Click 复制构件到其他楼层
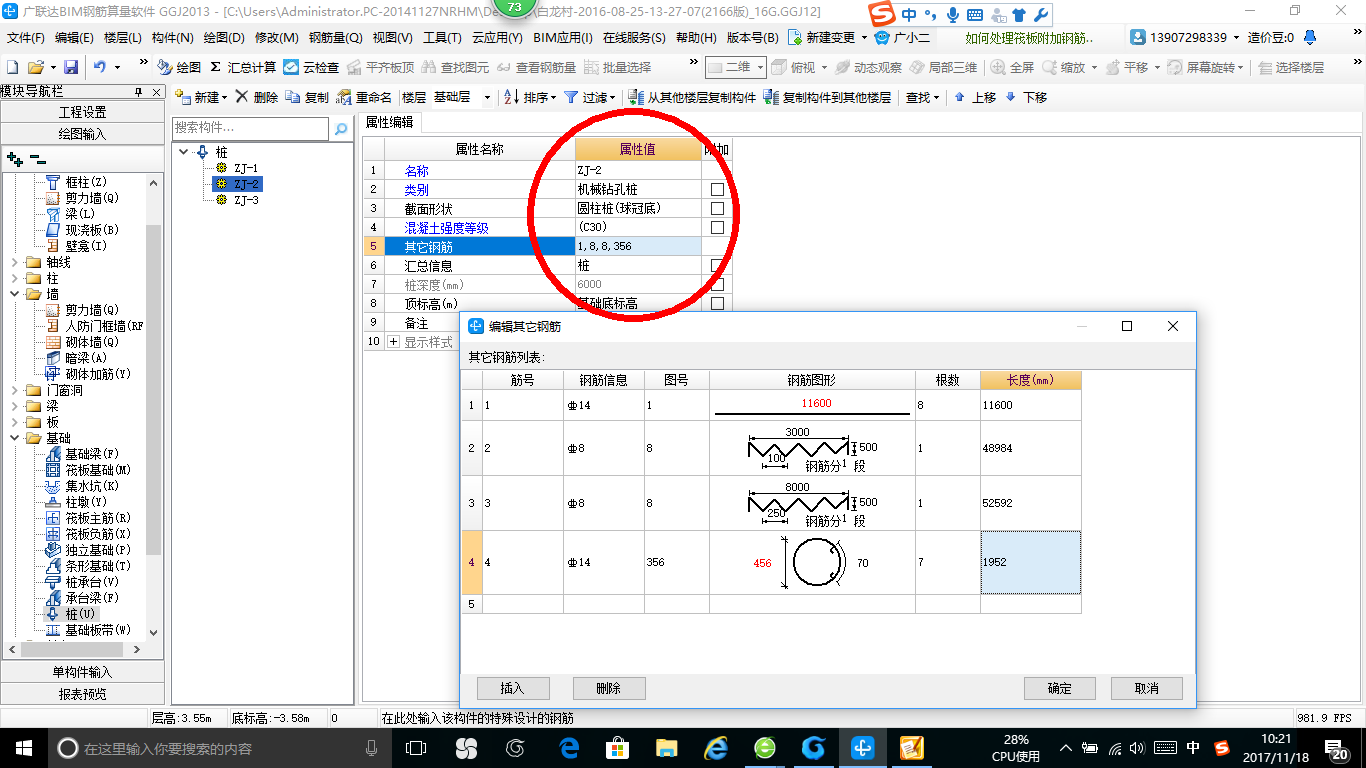 pos(827,97)
